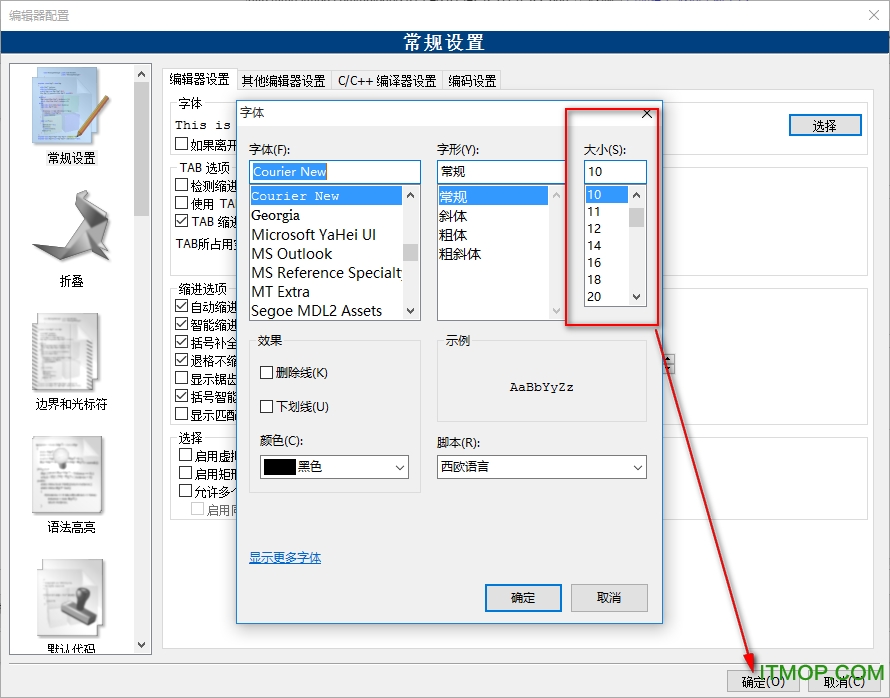This screenshot has width=890, height=698.
Task: Switch to the 其他编辑器设置 tab
Action: pyautogui.click(x=283, y=81)
